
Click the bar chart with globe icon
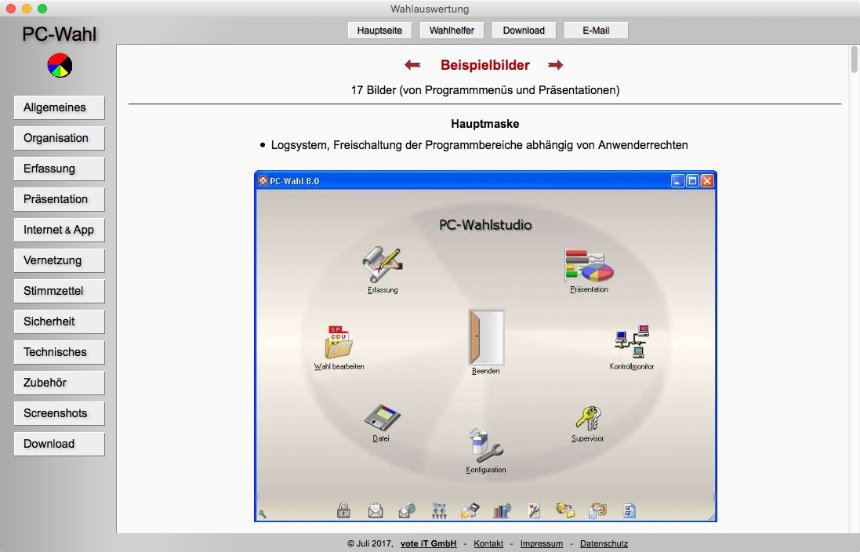click(502, 511)
